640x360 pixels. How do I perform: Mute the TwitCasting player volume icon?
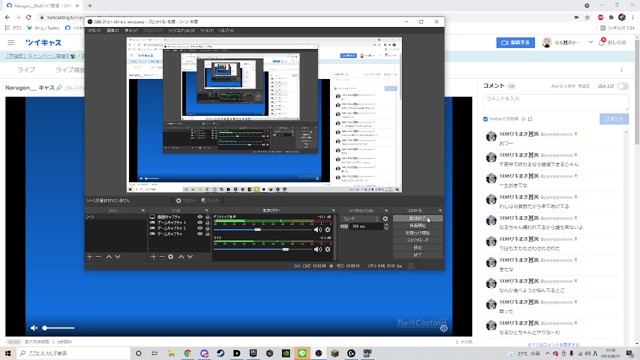pyautogui.click(x=34, y=328)
